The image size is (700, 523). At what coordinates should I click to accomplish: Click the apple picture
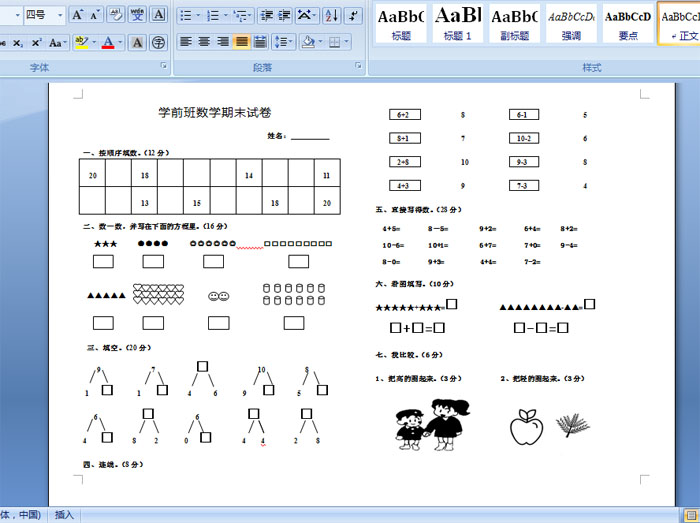(x=526, y=427)
